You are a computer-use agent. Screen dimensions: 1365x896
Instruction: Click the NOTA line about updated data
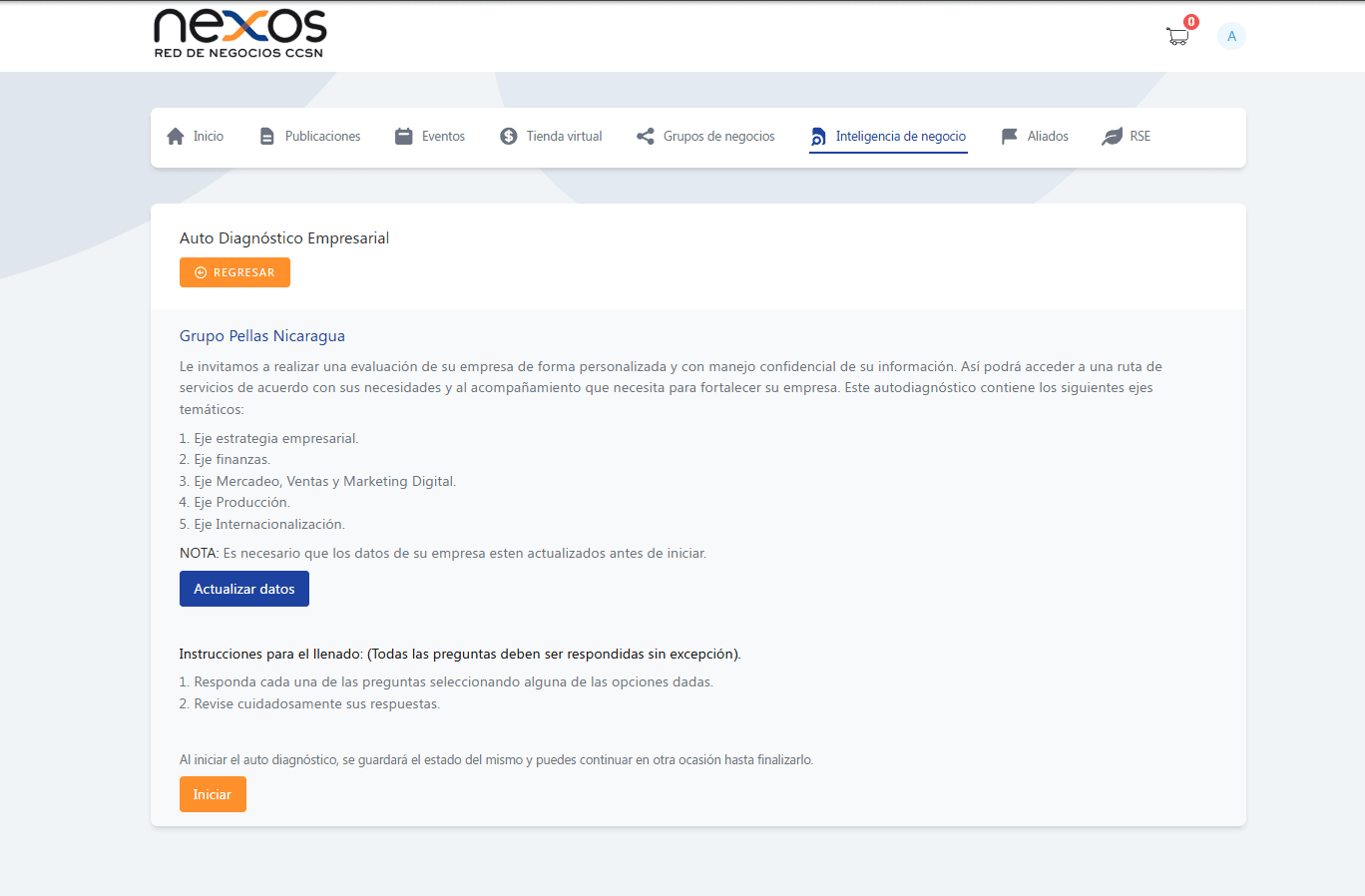[x=443, y=553]
